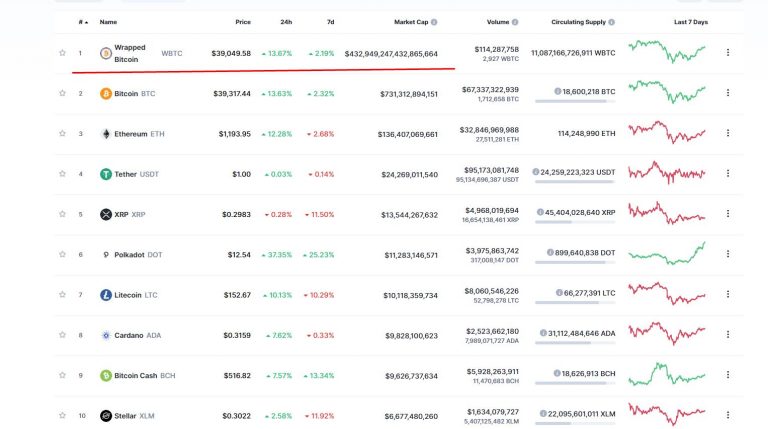Sort by 24h column header
Viewport: 768px width, 429px height.
coord(286,22)
